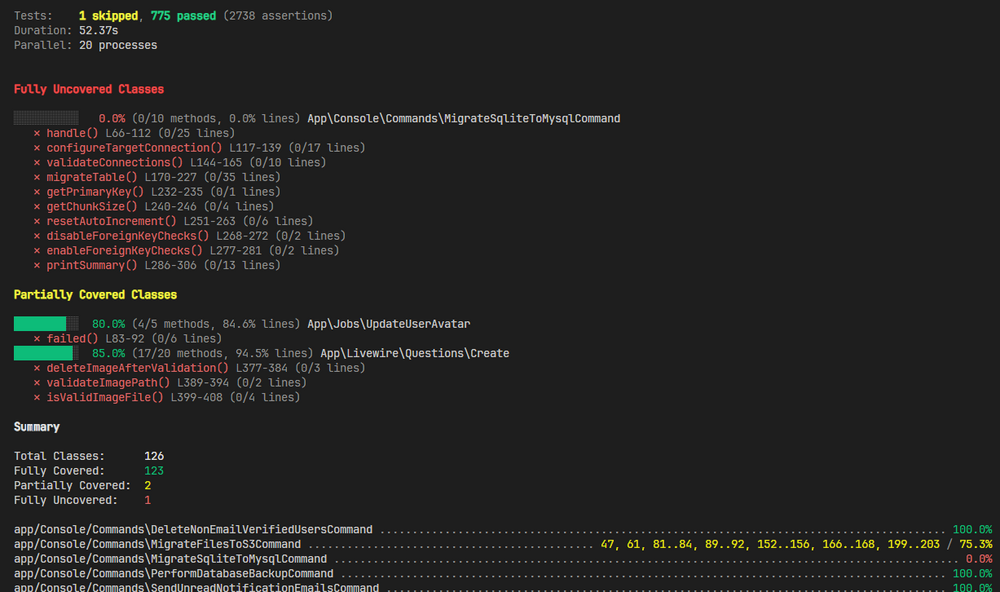Click the 85.0% green coverage progress bar
The image size is (1000, 592).
(46, 353)
